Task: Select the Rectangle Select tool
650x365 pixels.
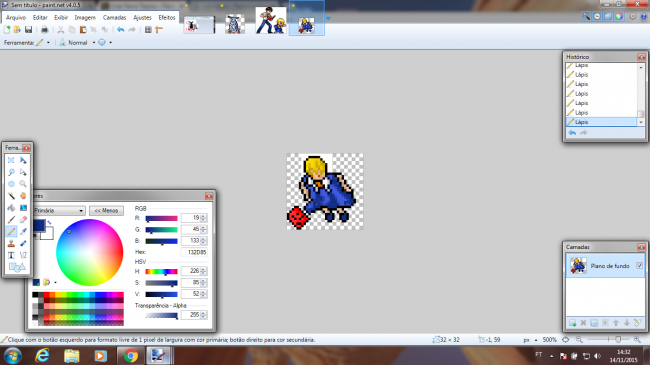Action: pos(11,160)
